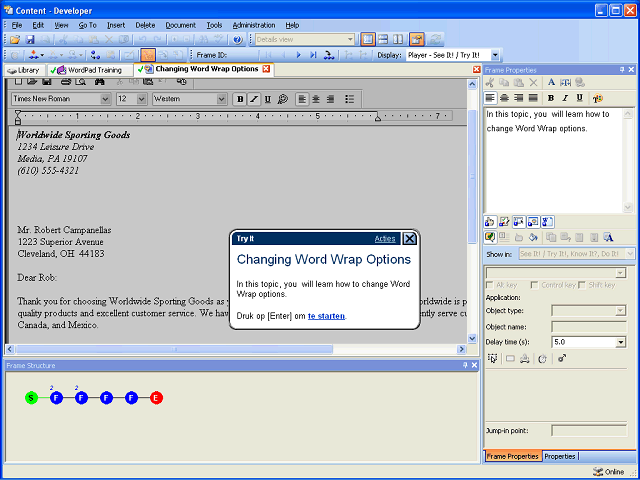The width and height of the screenshot is (640, 480).
Task: Click the blue nodes link icon in second toolbar
Action: pos(96,55)
